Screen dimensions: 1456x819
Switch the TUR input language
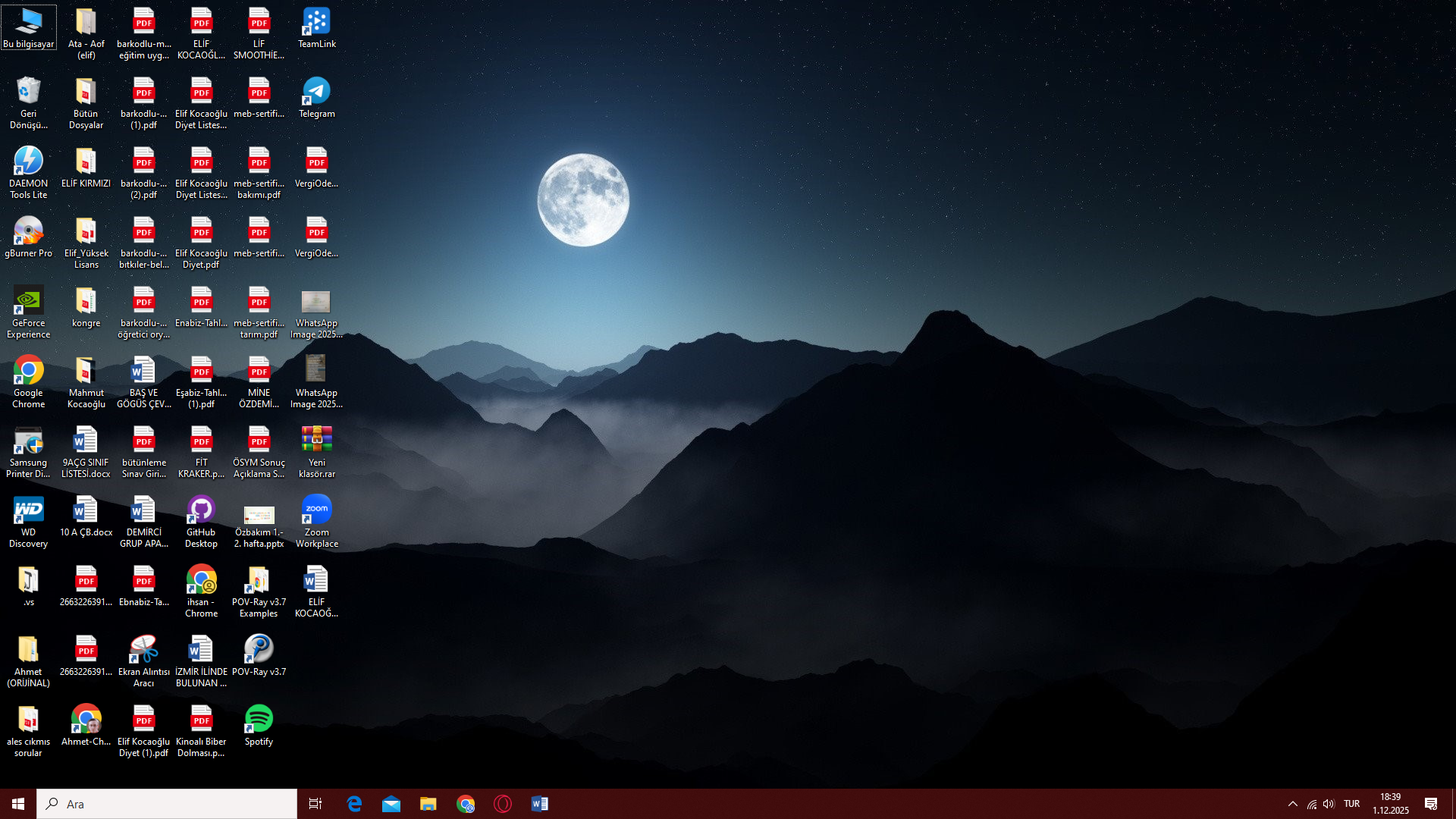[1351, 804]
